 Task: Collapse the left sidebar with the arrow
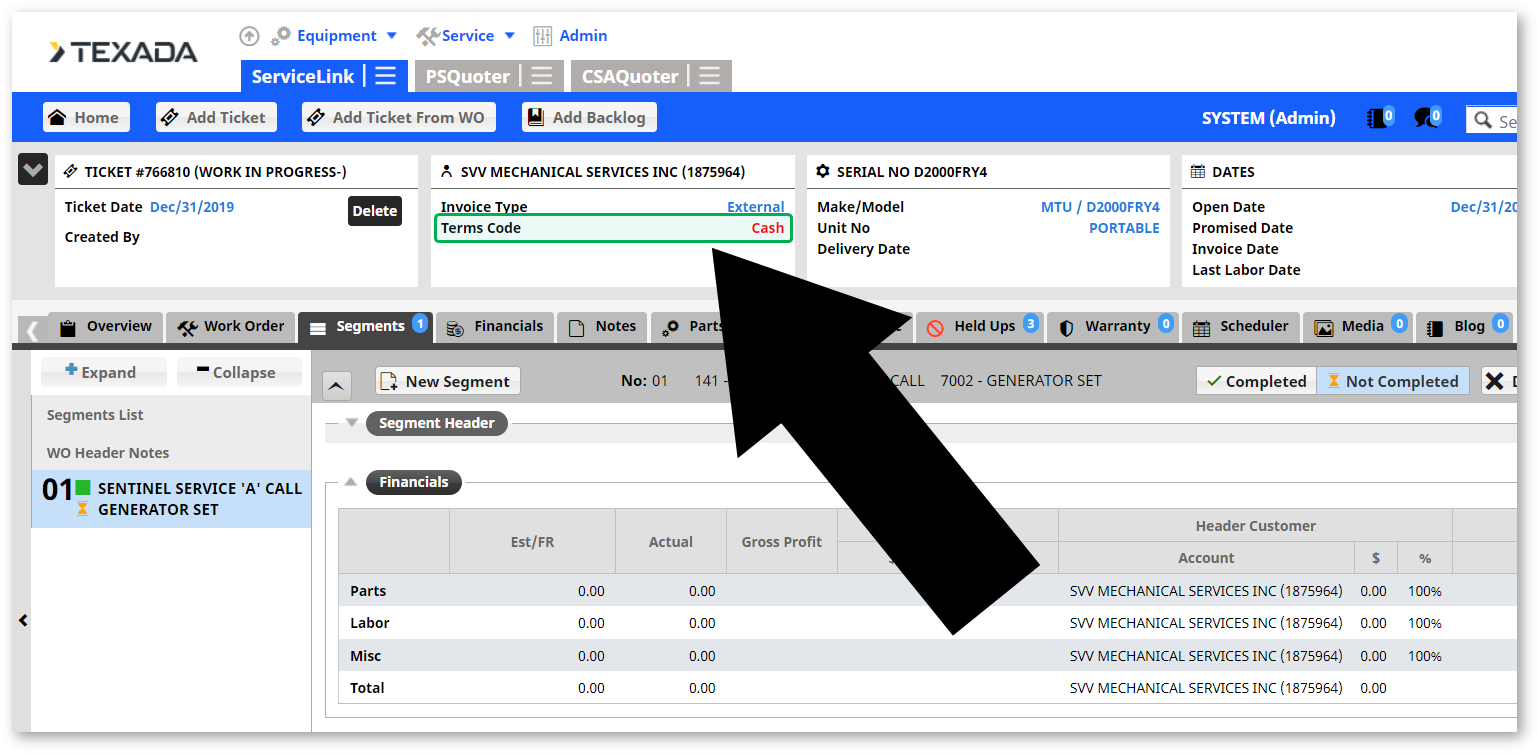tap(23, 621)
